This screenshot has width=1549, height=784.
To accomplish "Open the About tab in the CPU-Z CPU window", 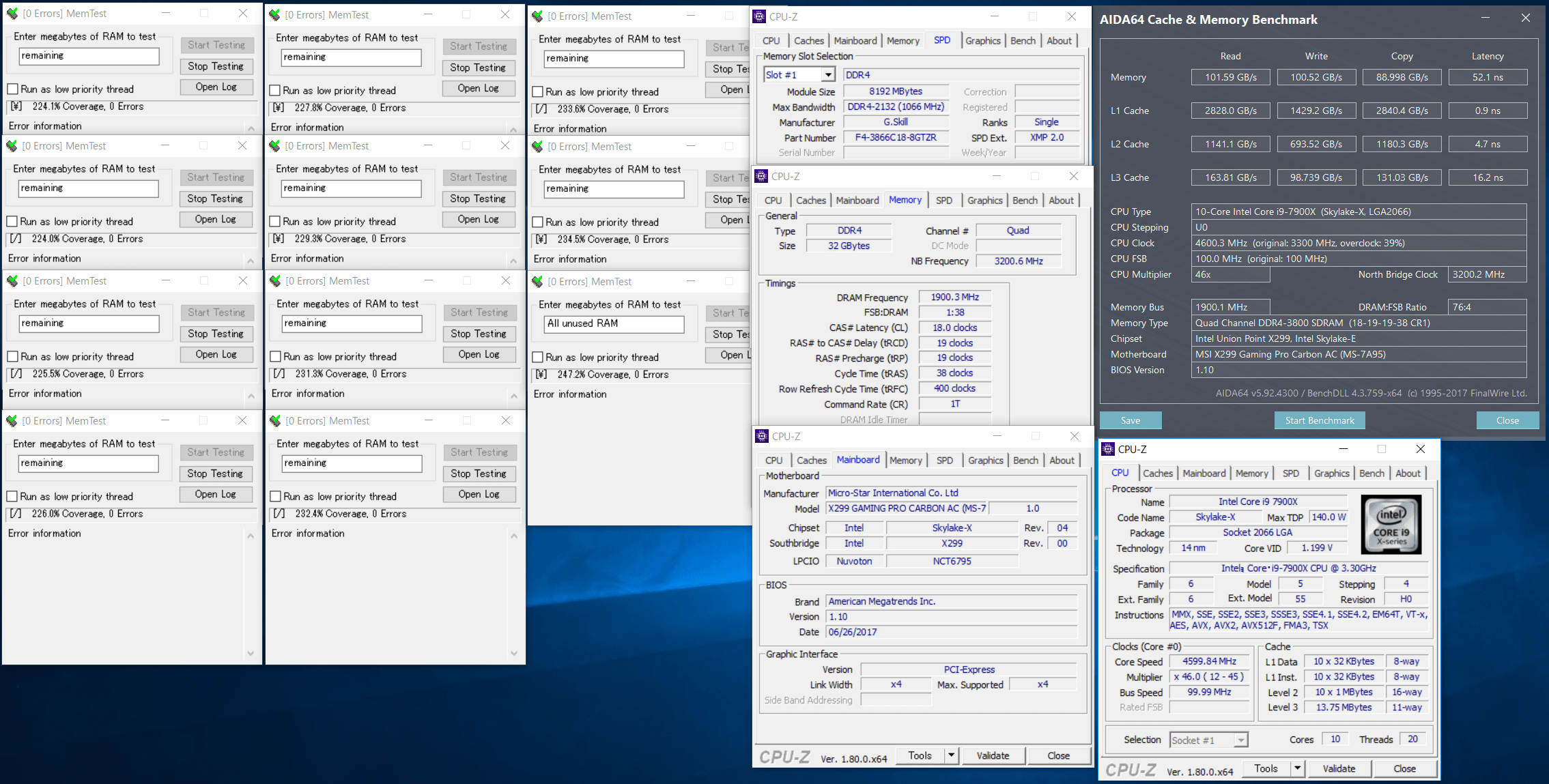I will [x=1408, y=474].
